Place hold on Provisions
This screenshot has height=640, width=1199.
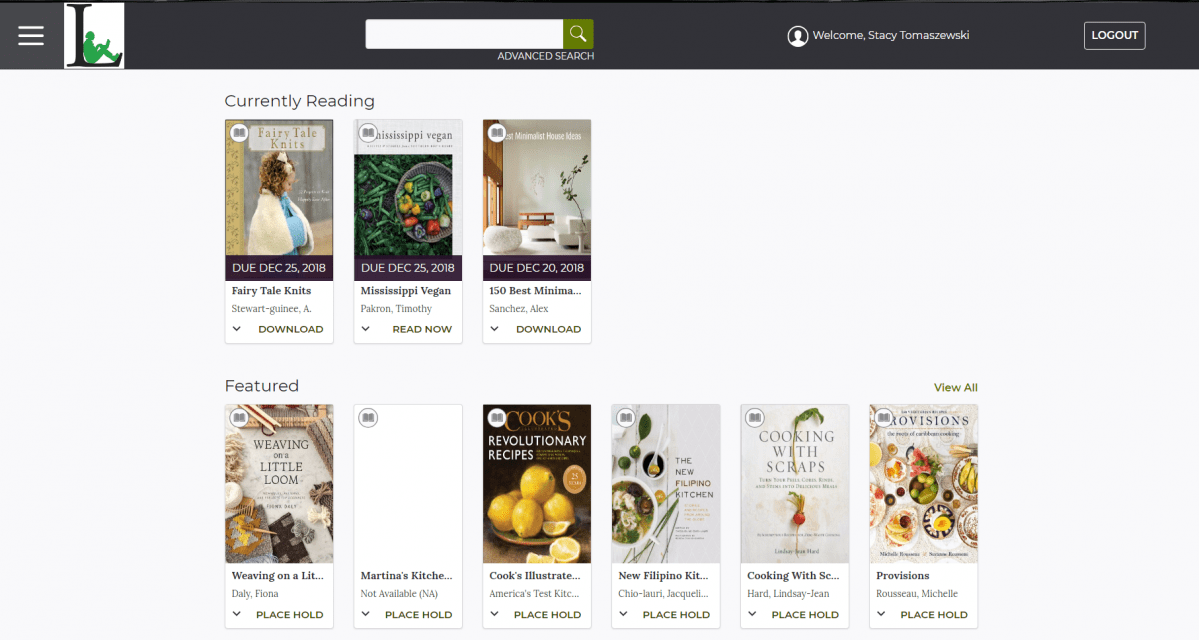(x=934, y=615)
